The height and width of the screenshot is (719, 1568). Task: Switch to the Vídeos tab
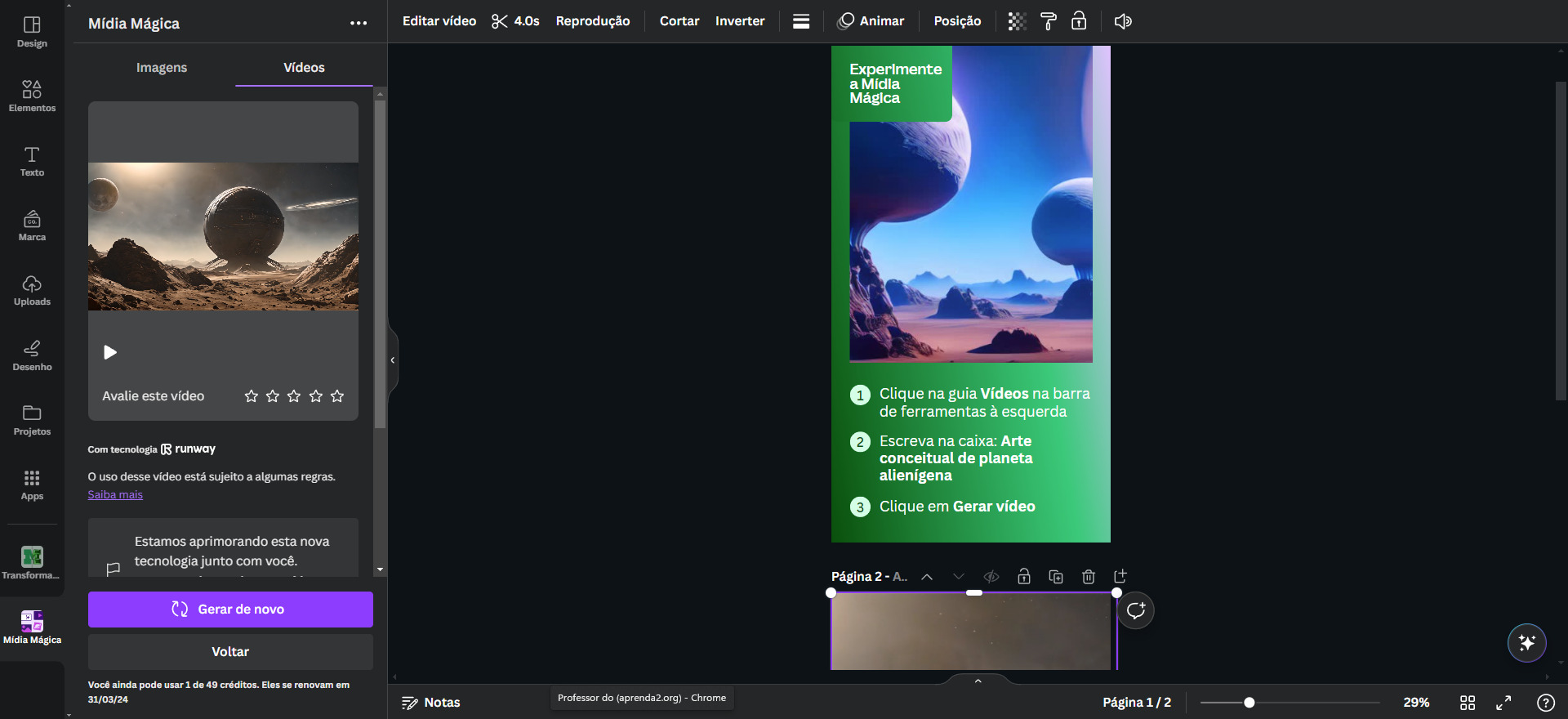304,68
